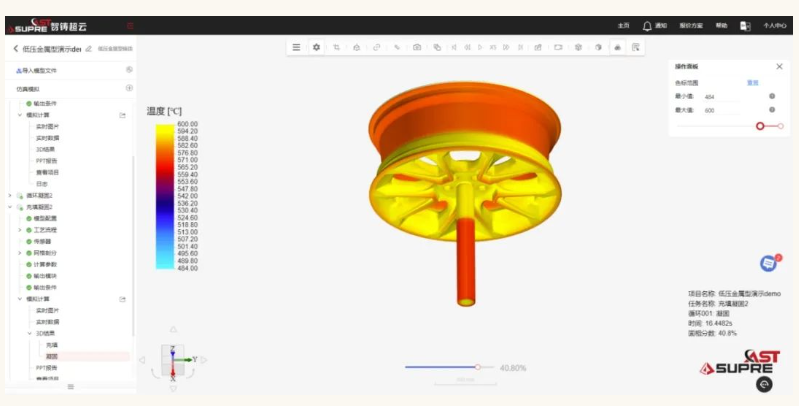Screen dimensions: 799x406
Task: Expand the 工艺流程 tree node
Action: [x=20, y=230]
